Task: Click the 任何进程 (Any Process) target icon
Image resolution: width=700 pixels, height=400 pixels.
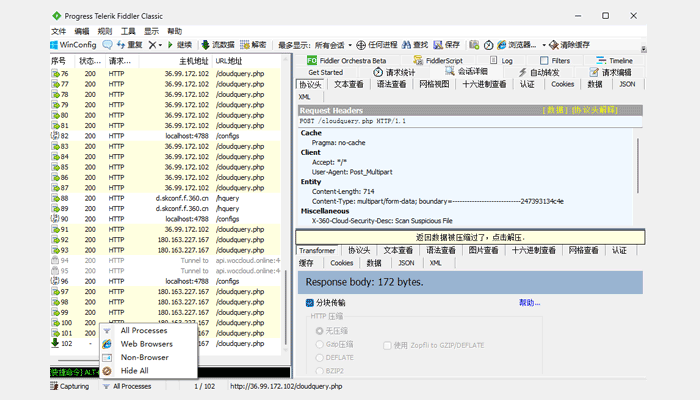Action: (362, 45)
